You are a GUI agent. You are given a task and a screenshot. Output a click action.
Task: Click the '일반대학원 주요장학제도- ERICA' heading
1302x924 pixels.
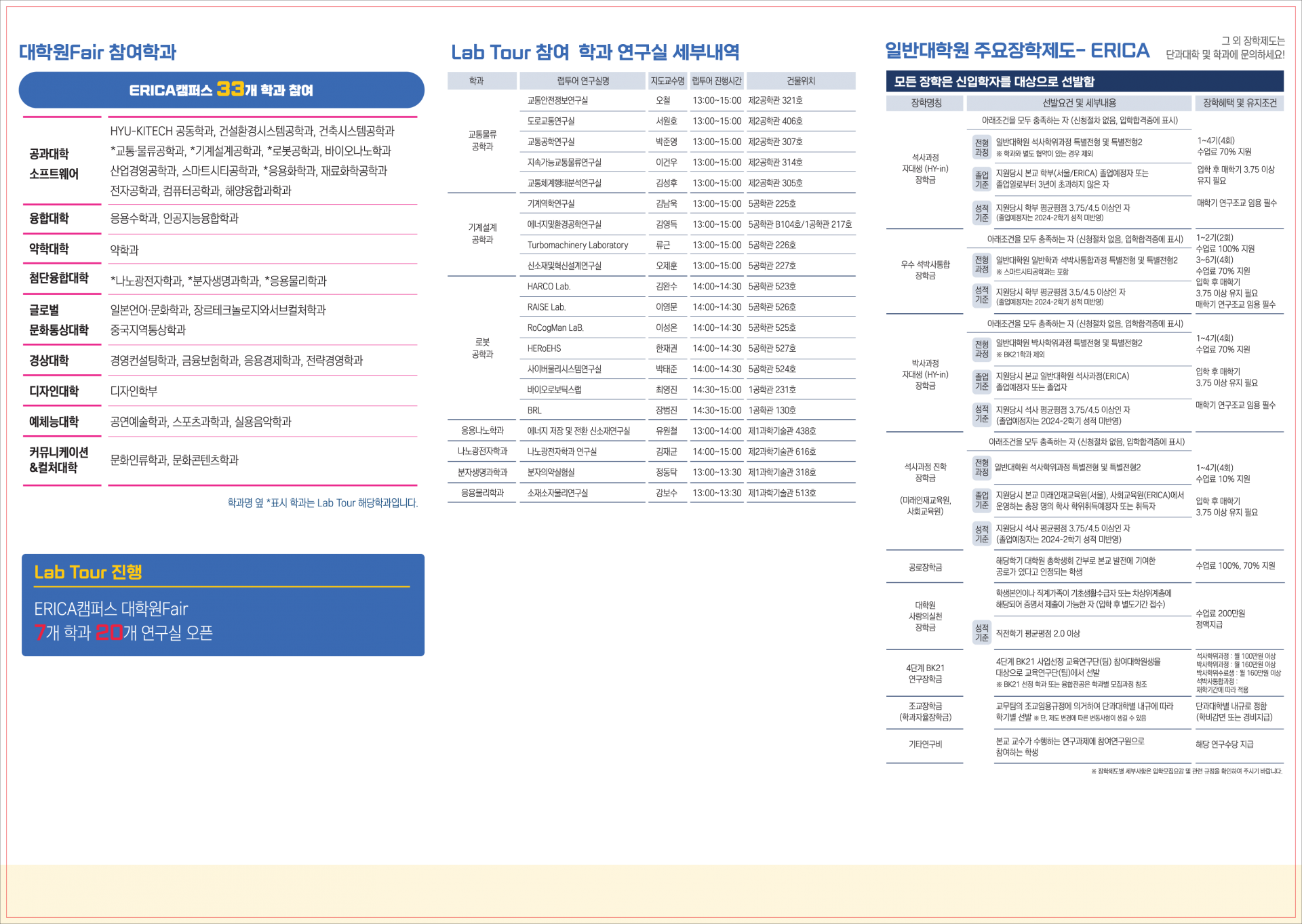[1017, 51]
